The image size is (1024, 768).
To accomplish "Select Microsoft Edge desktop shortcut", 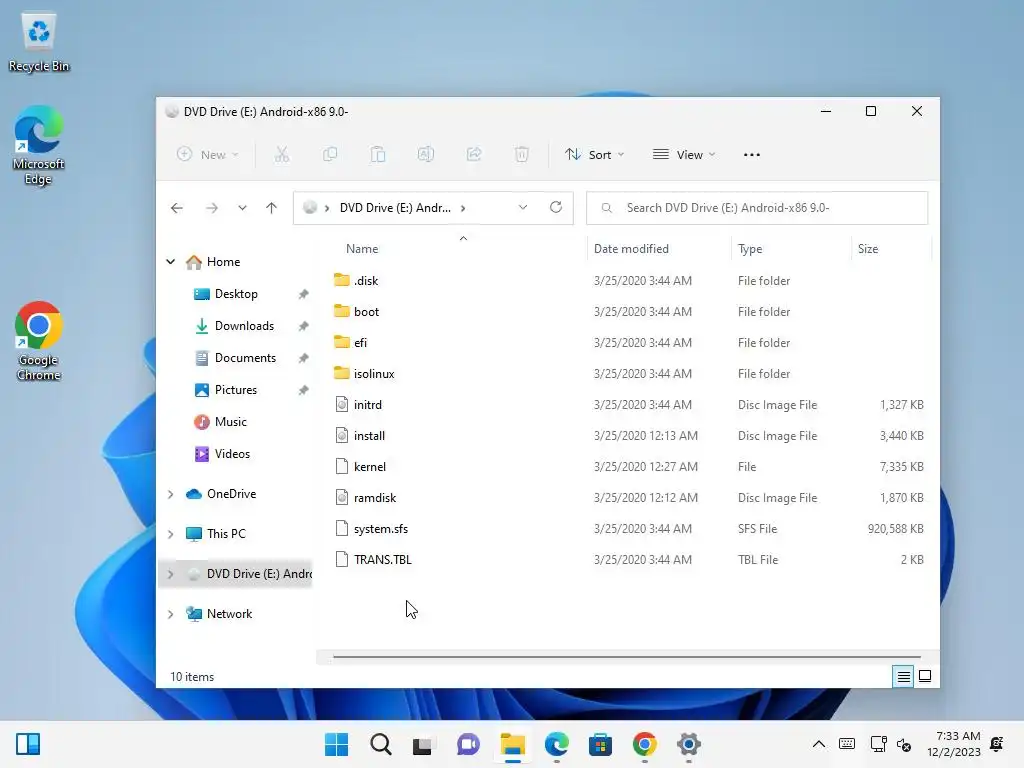I will tap(39, 146).
